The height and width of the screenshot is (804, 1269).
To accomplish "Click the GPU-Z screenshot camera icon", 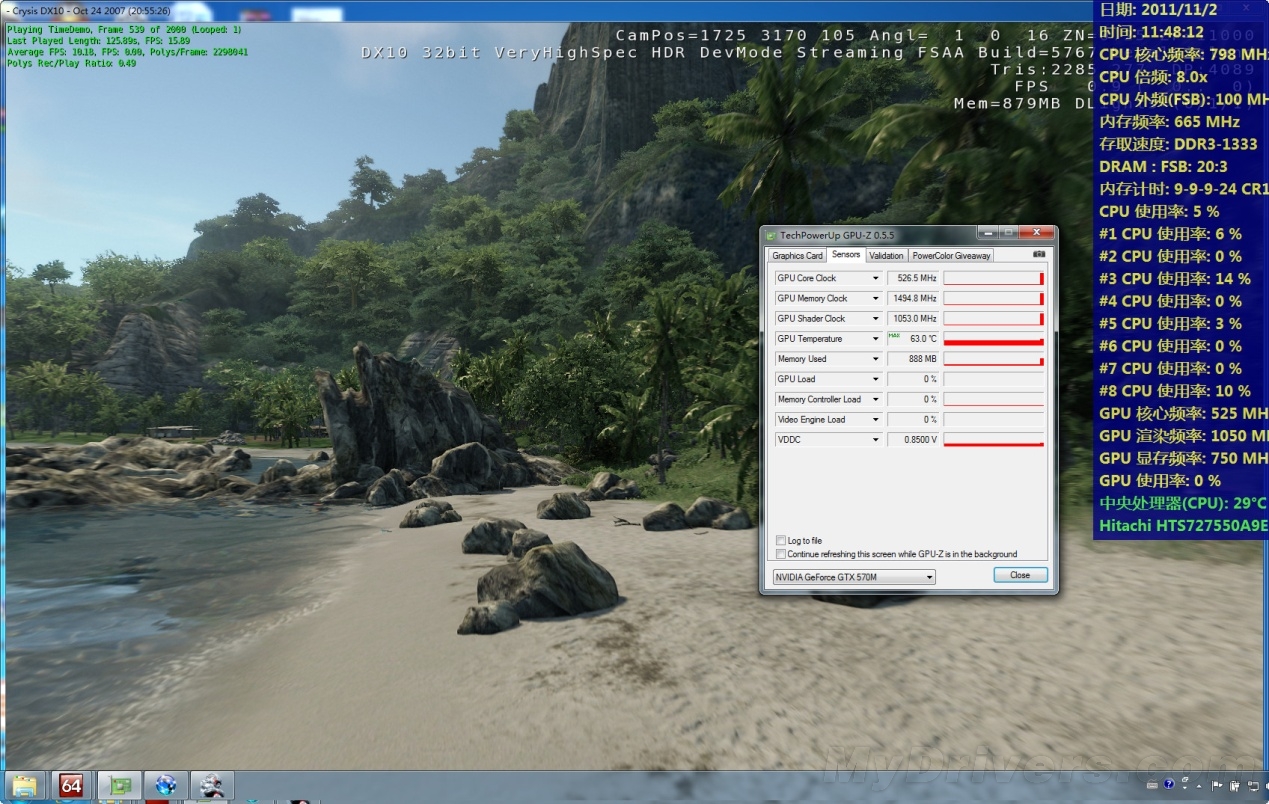I will pos(1039,255).
